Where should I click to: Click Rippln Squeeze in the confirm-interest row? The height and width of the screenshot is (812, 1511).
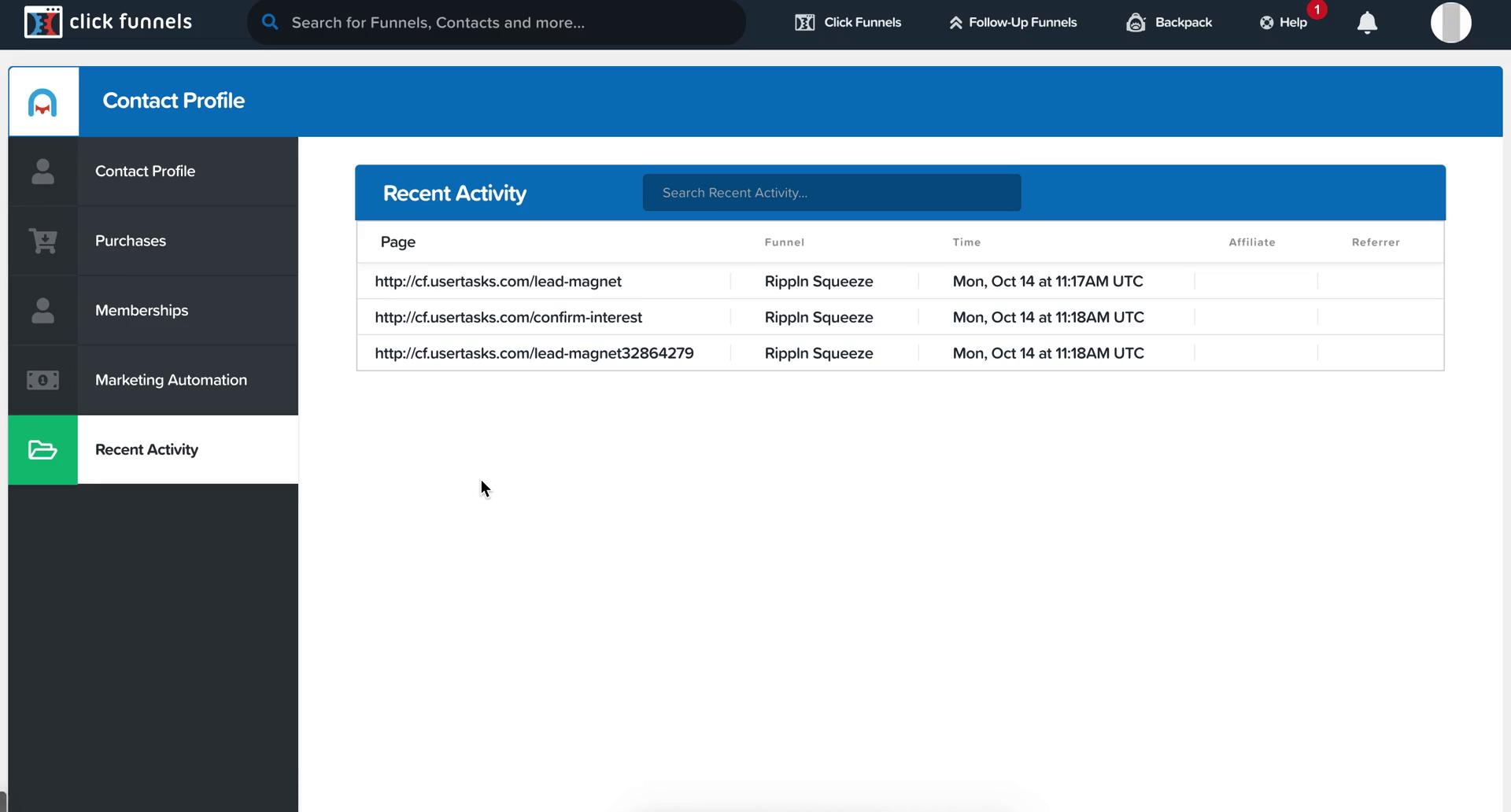click(818, 318)
